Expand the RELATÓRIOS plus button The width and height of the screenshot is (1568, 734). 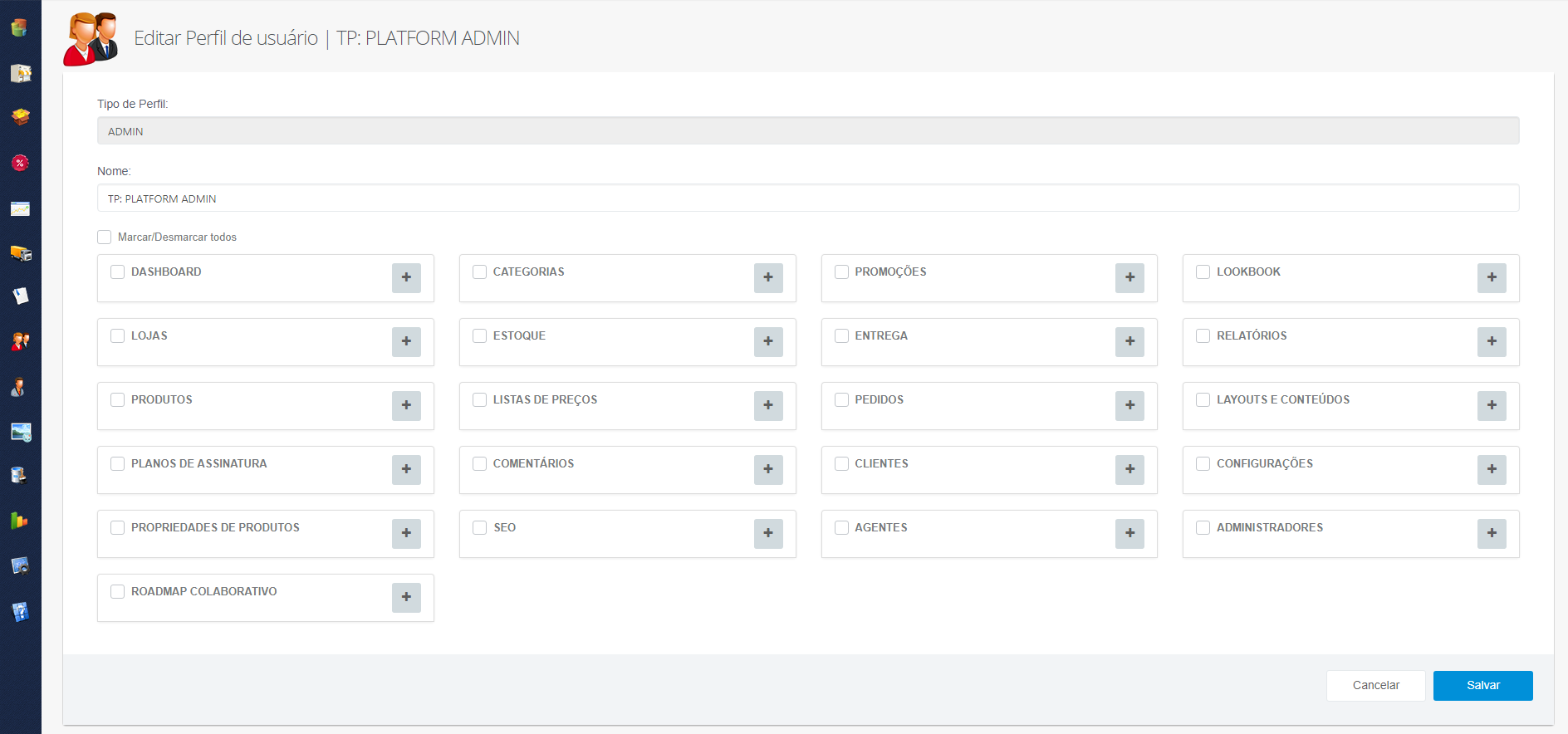(x=1492, y=342)
